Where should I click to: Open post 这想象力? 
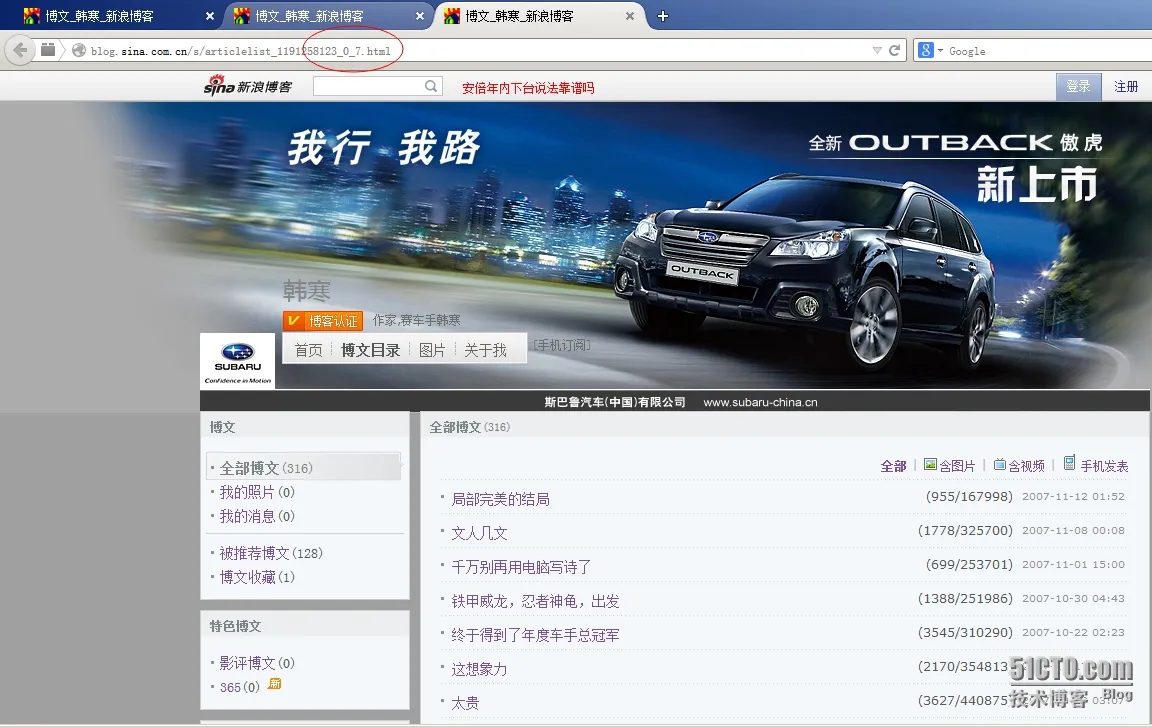point(479,669)
